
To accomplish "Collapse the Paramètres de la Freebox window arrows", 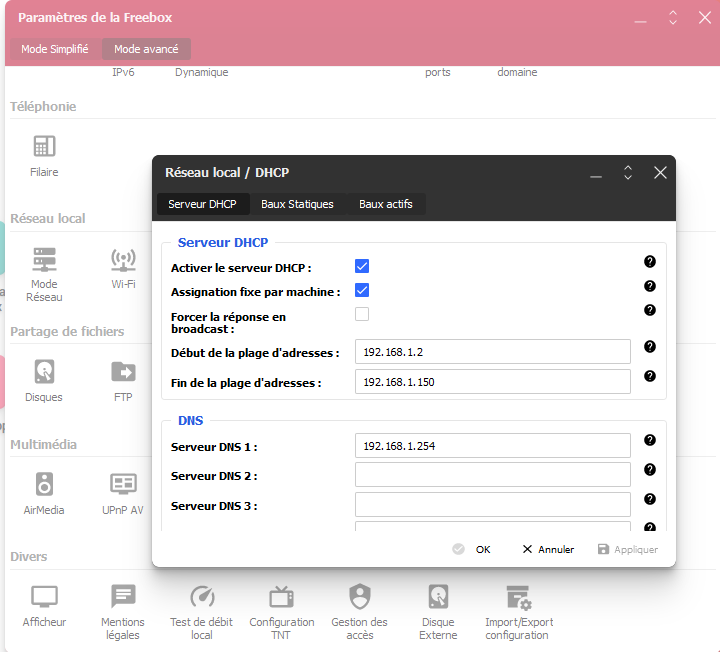I will pyautogui.click(x=673, y=17).
